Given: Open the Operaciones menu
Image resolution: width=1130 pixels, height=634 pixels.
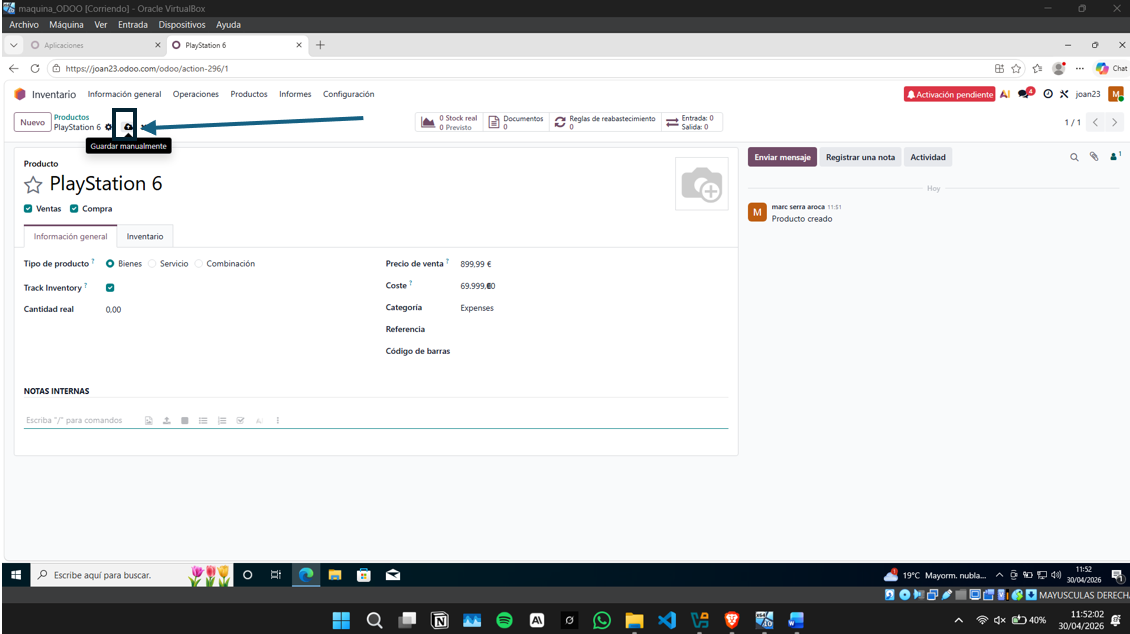Looking at the screenshot, I should pos(195,94).
